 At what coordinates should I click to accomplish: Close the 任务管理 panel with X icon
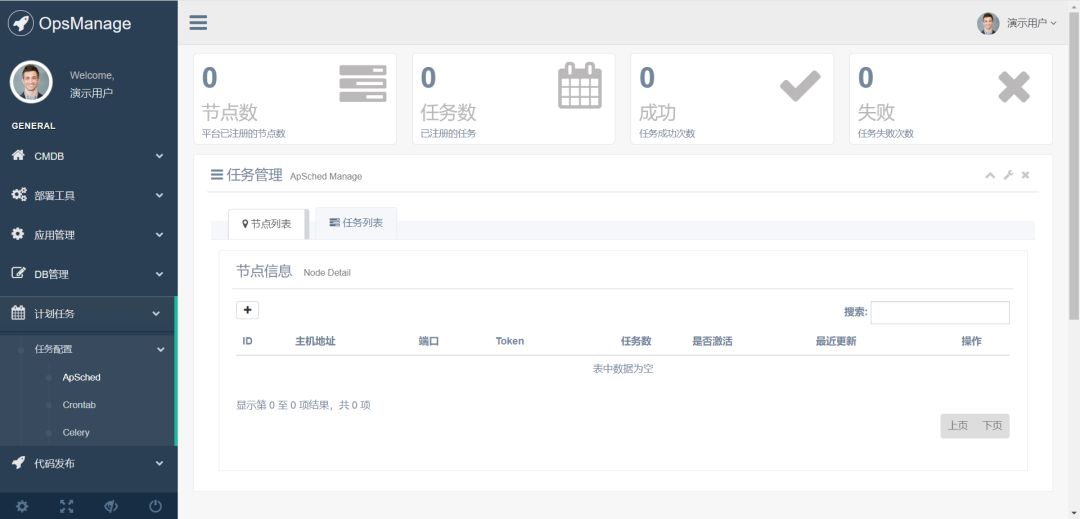[x=1025, y=176]
